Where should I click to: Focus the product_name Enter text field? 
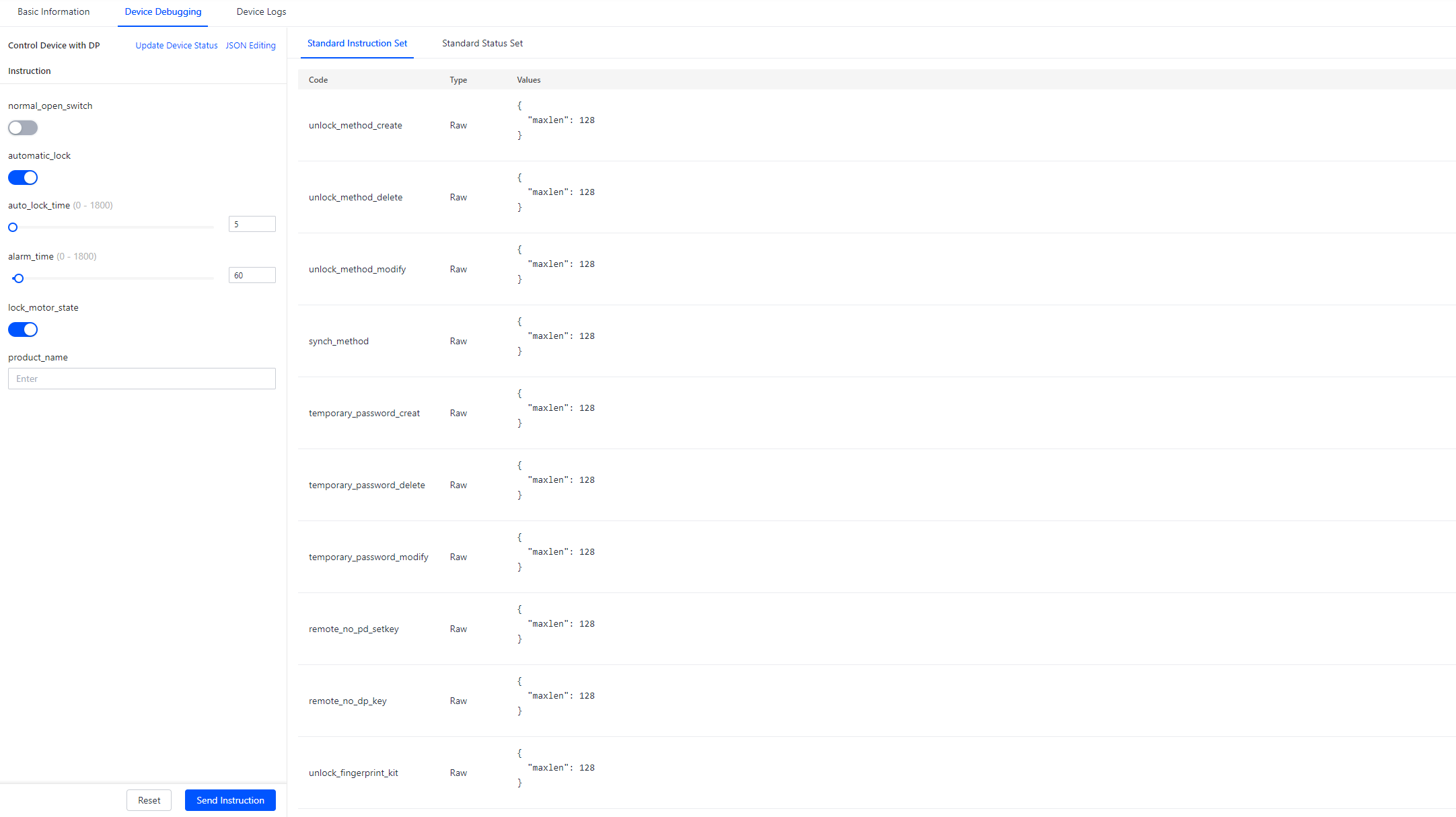pos(141,379)
